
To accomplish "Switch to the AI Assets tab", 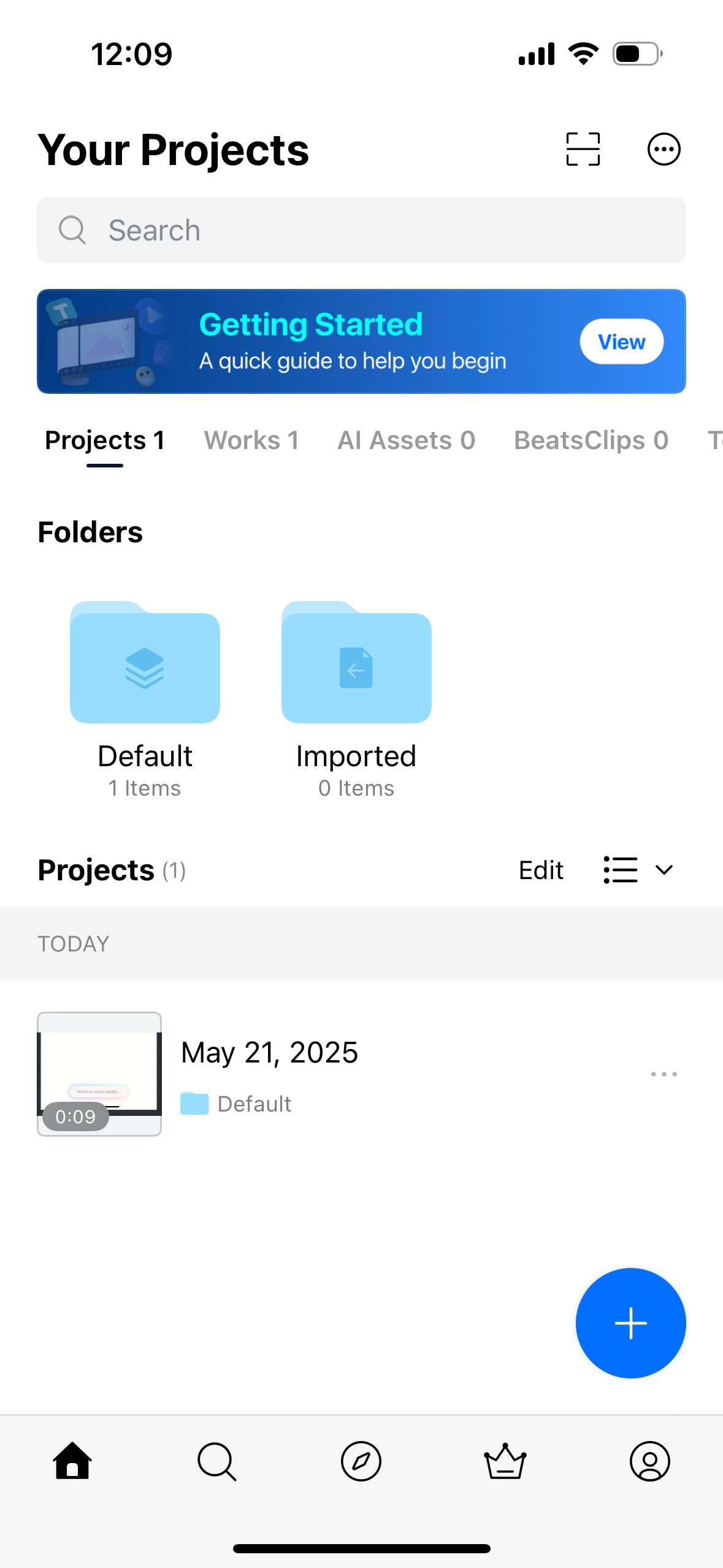I will (406, 440).
